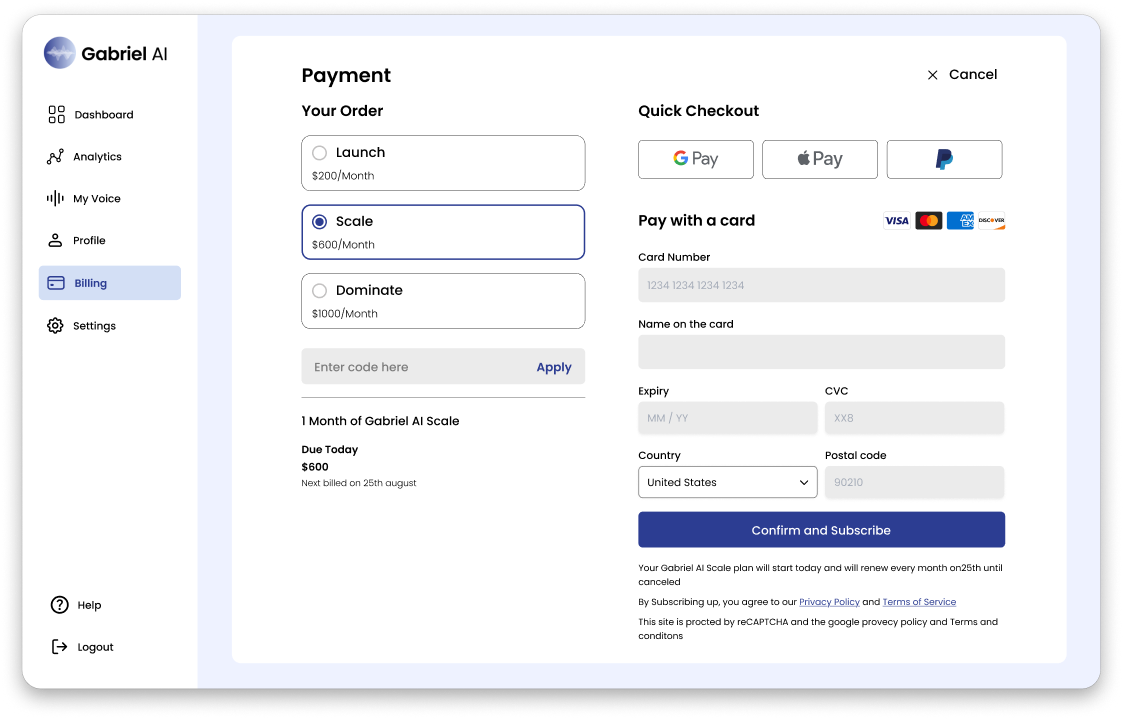1123x719 pixels.
Task: Click the Help question mark icon
Action: [x=59, y=605]
